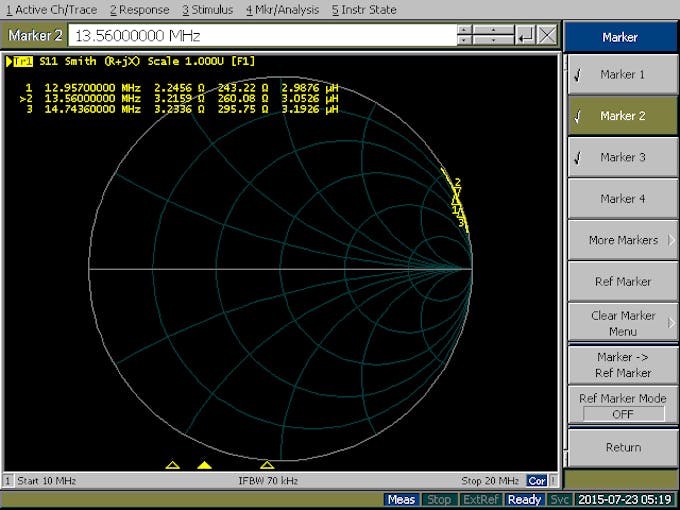Open the Instr State menu
The image size is (680, 510).
[364, 10]
